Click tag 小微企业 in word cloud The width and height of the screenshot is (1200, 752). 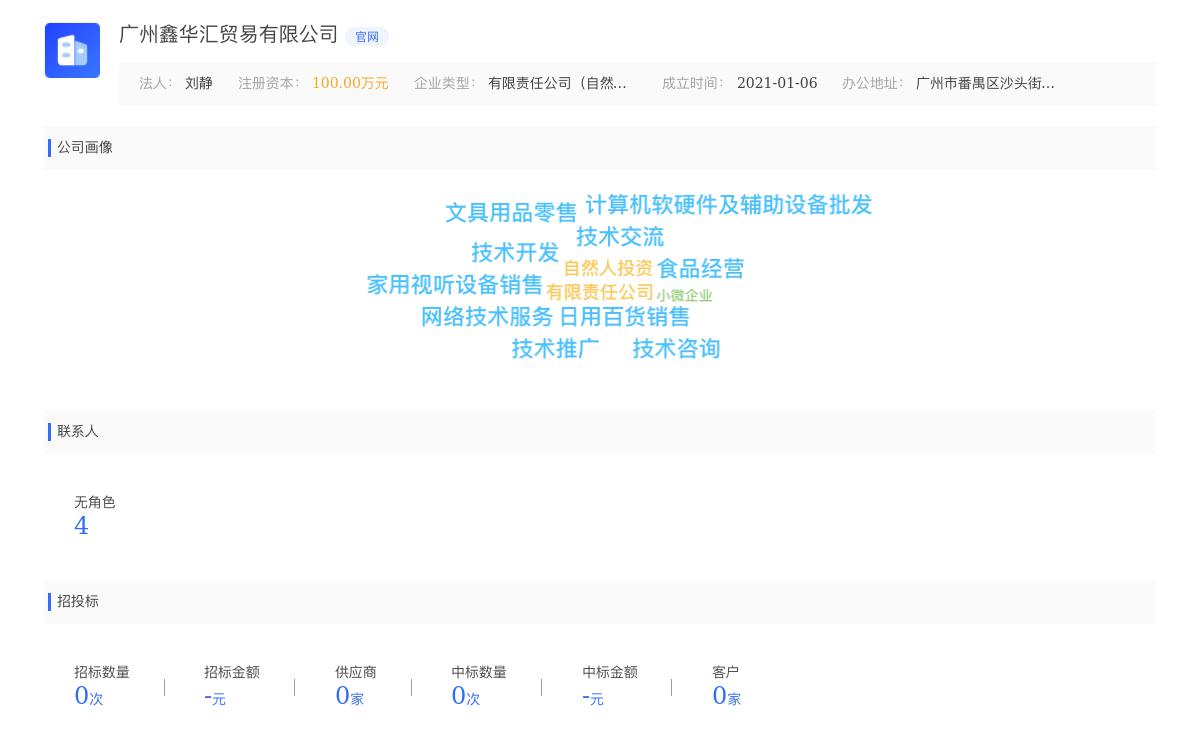point(685,296)
